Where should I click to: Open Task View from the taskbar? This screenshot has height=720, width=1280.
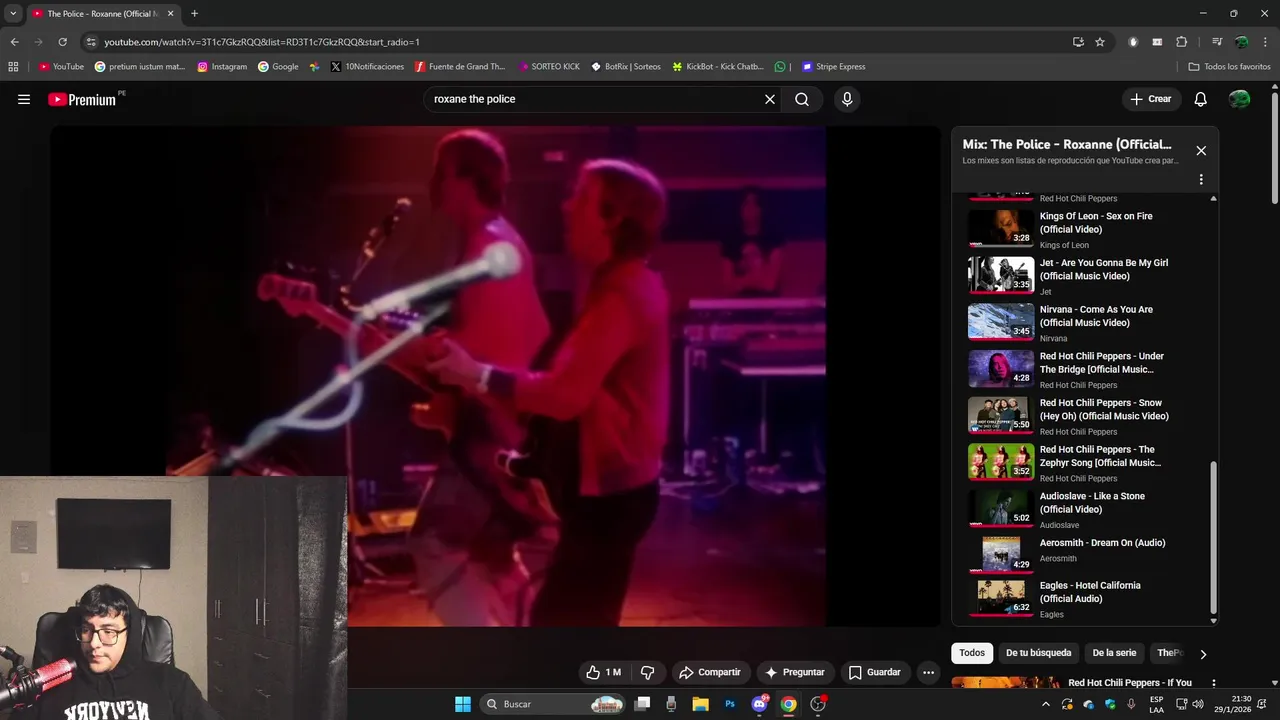point(643,704)
